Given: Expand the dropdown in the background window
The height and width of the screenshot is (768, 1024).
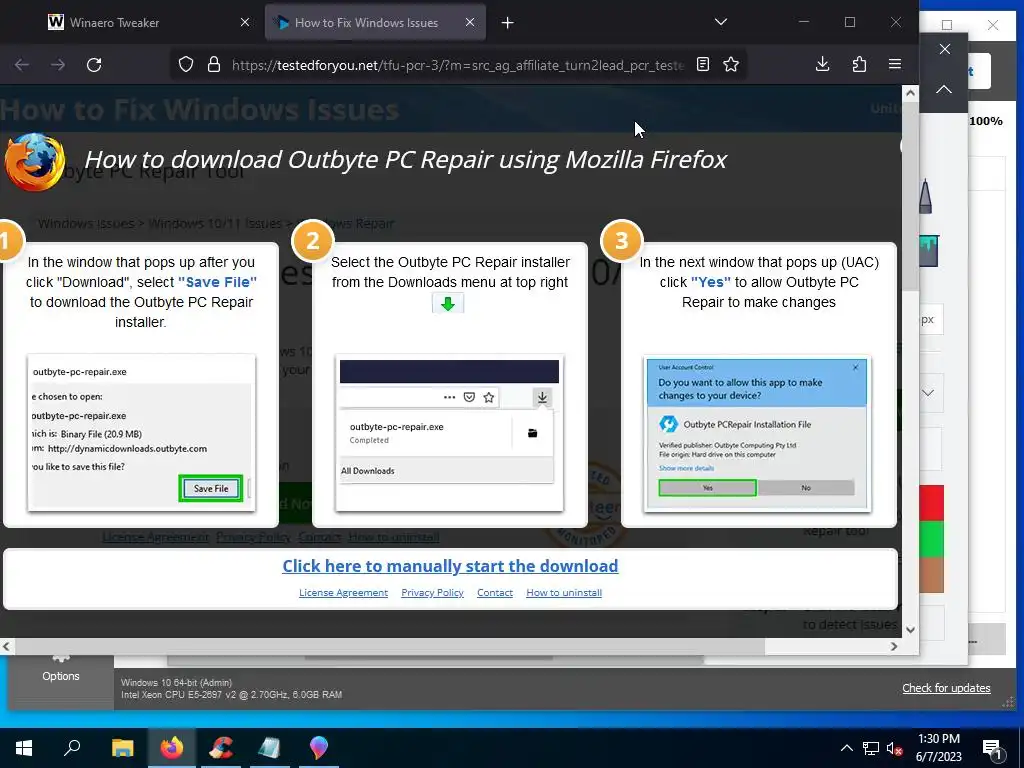Looking at the screenshot, I should tap(928, 393).
